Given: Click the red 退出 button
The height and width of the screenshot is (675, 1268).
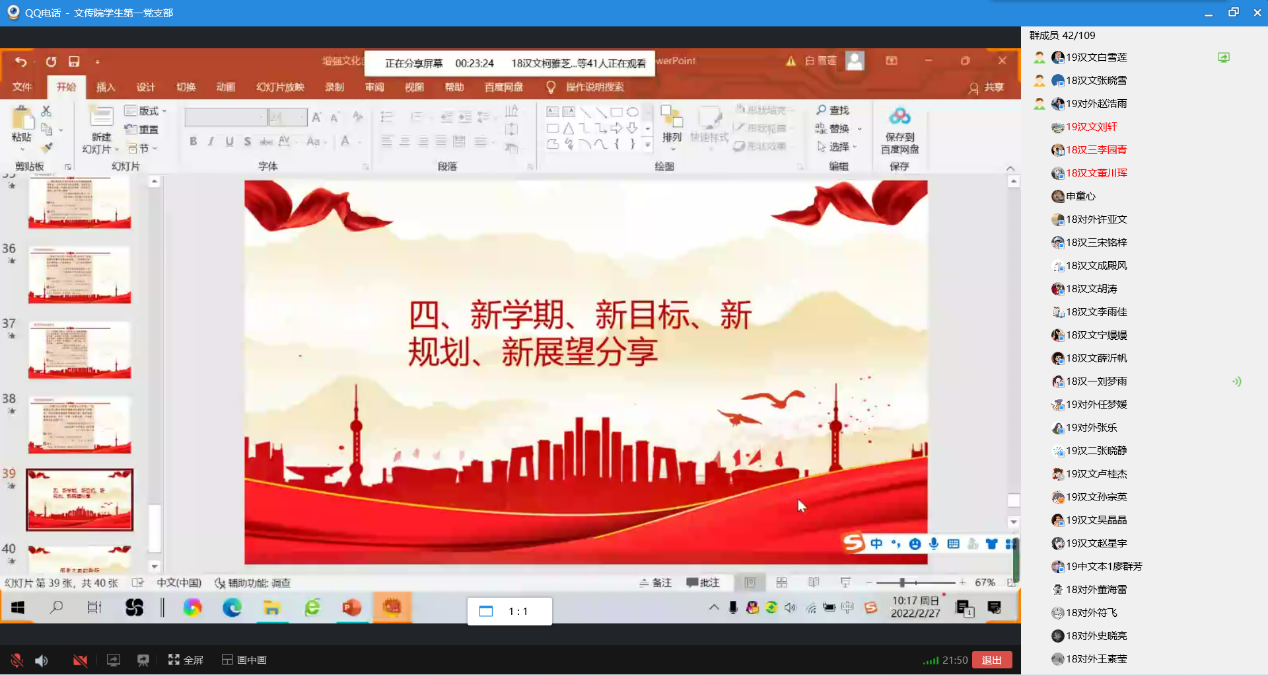Looking at the screenshot, I should [x=991, y=660].
